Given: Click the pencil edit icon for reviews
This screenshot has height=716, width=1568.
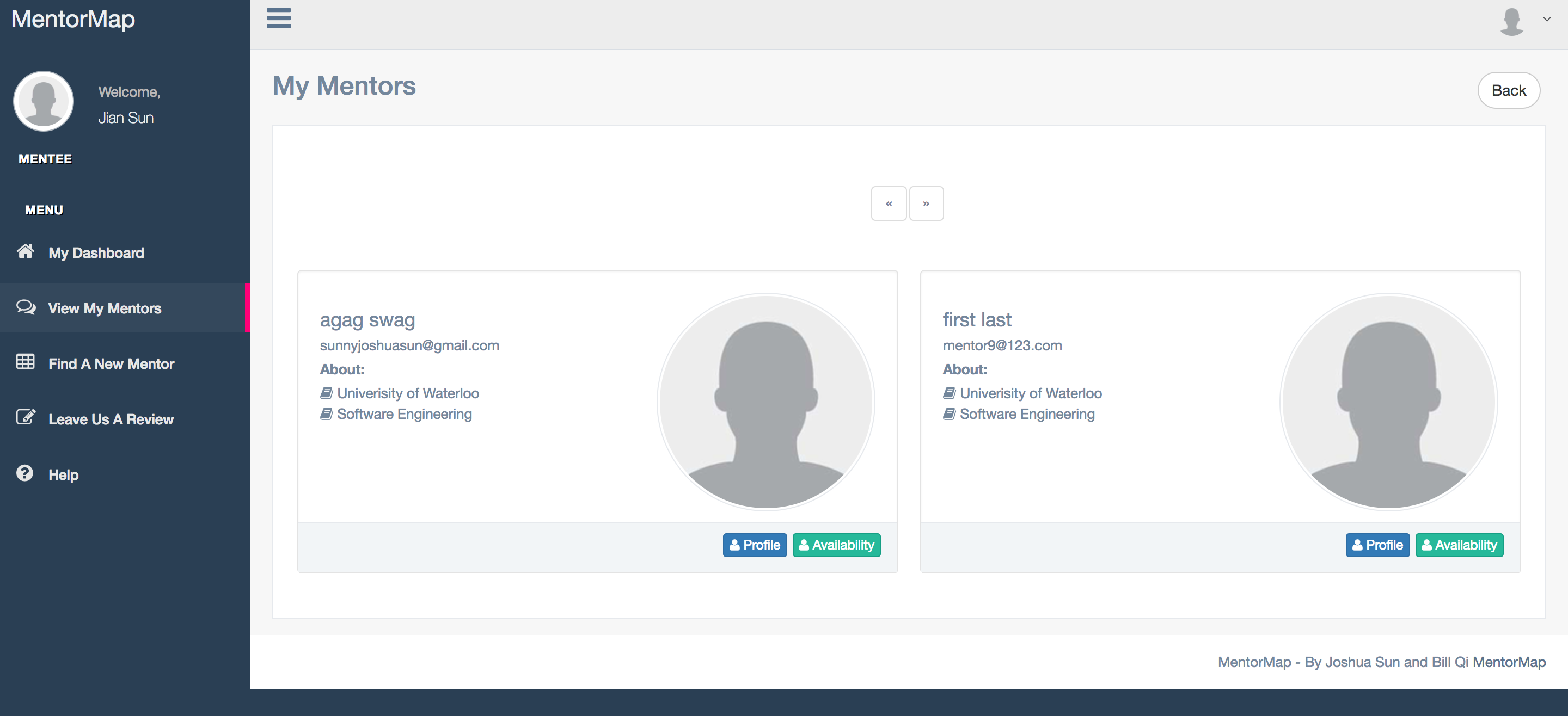Looking at the screenshot, I should click(x=26, y=417).
